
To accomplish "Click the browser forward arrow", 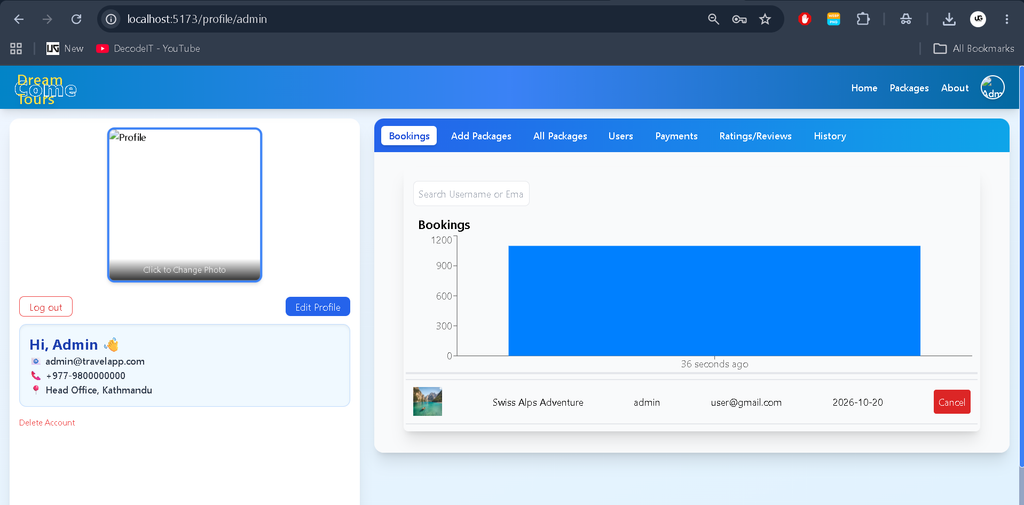I will [47, 20].
